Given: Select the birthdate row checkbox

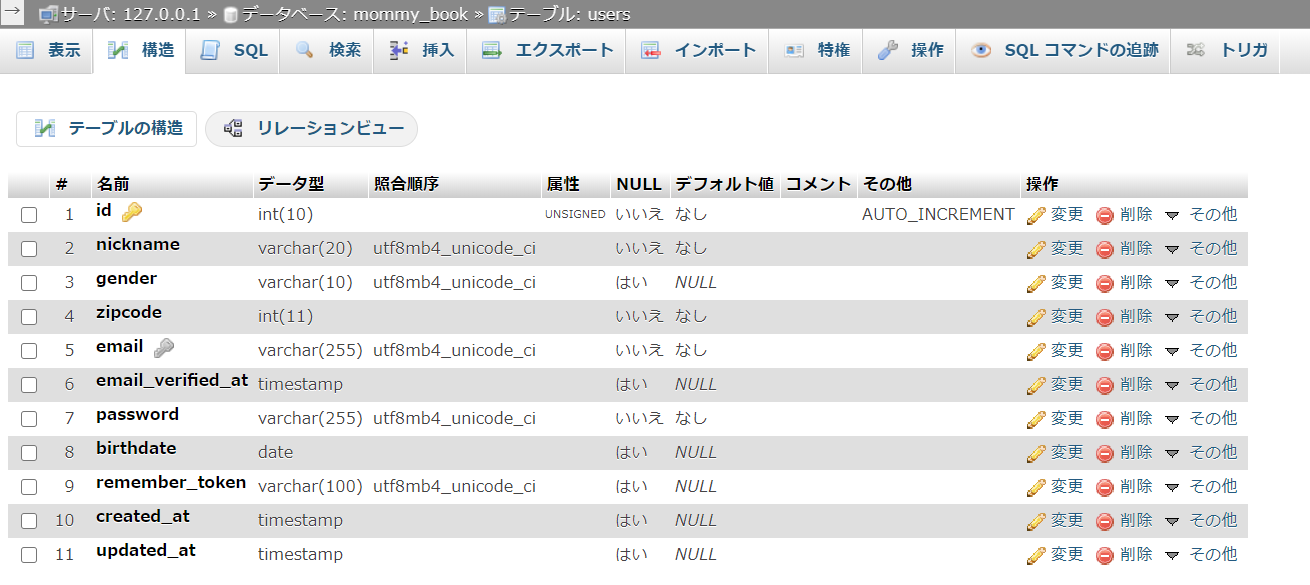Looking at the screenshot, I should click(x=29, y=453).
